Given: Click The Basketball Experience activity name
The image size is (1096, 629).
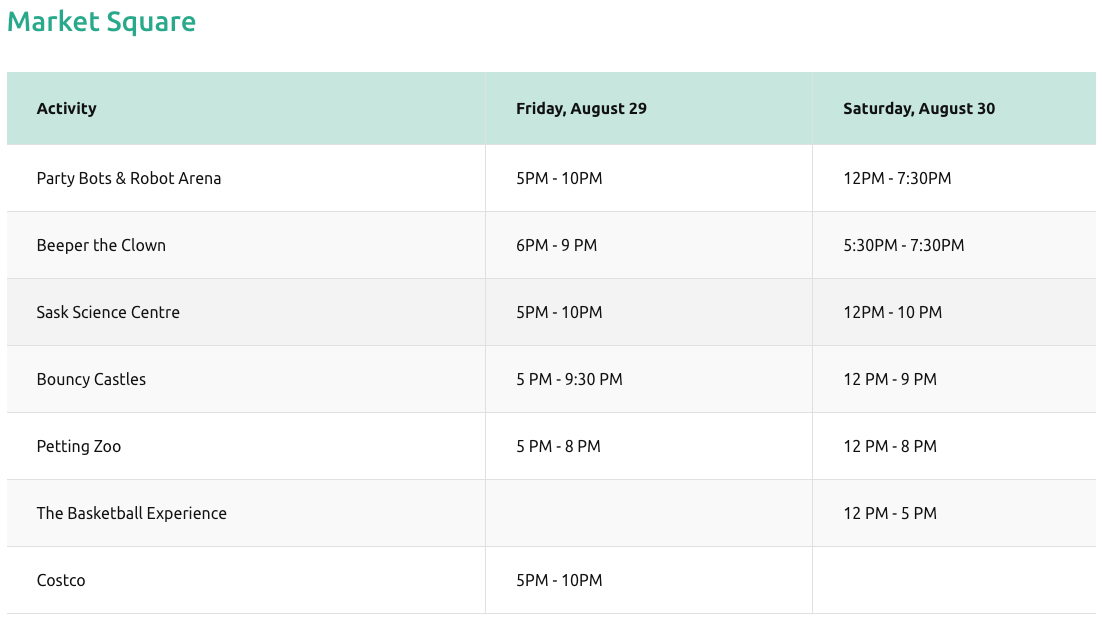Looking at the screenshot, I should (131, 513).
